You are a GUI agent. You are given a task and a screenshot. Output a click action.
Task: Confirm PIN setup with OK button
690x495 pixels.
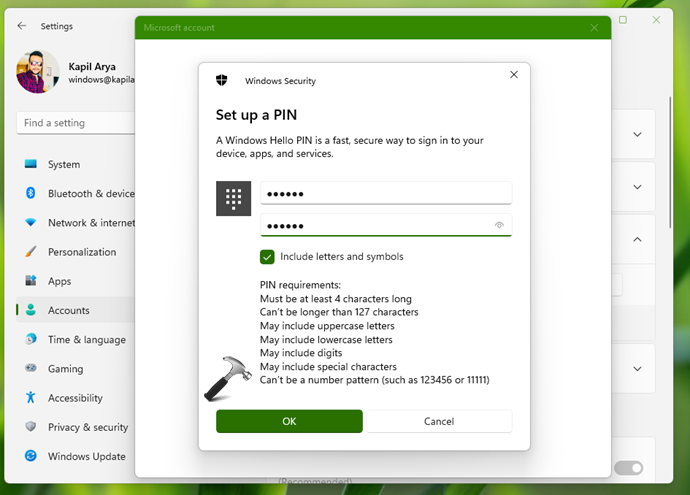289,421
